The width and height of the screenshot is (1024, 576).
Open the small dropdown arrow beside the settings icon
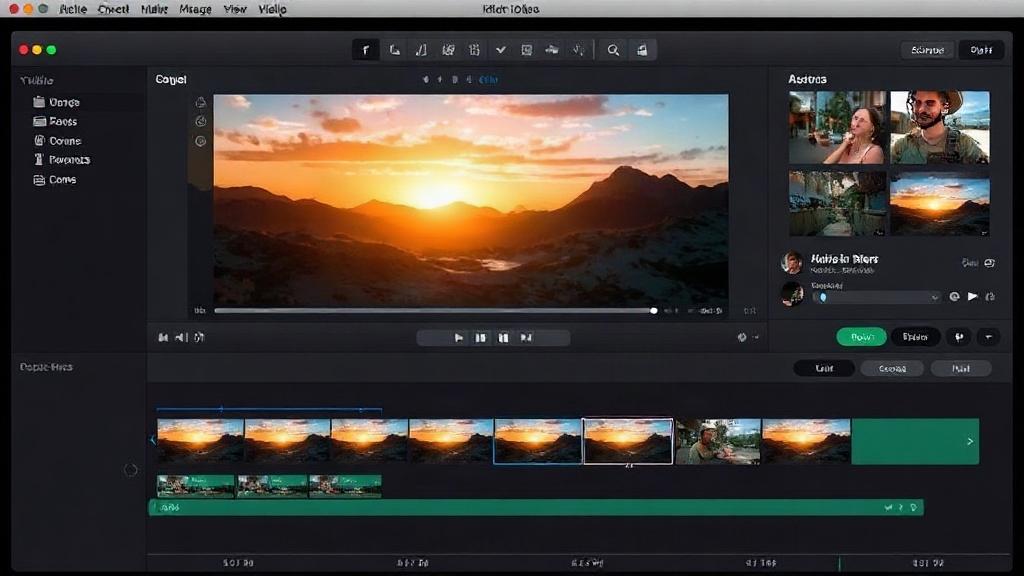[x=756, y=338]
